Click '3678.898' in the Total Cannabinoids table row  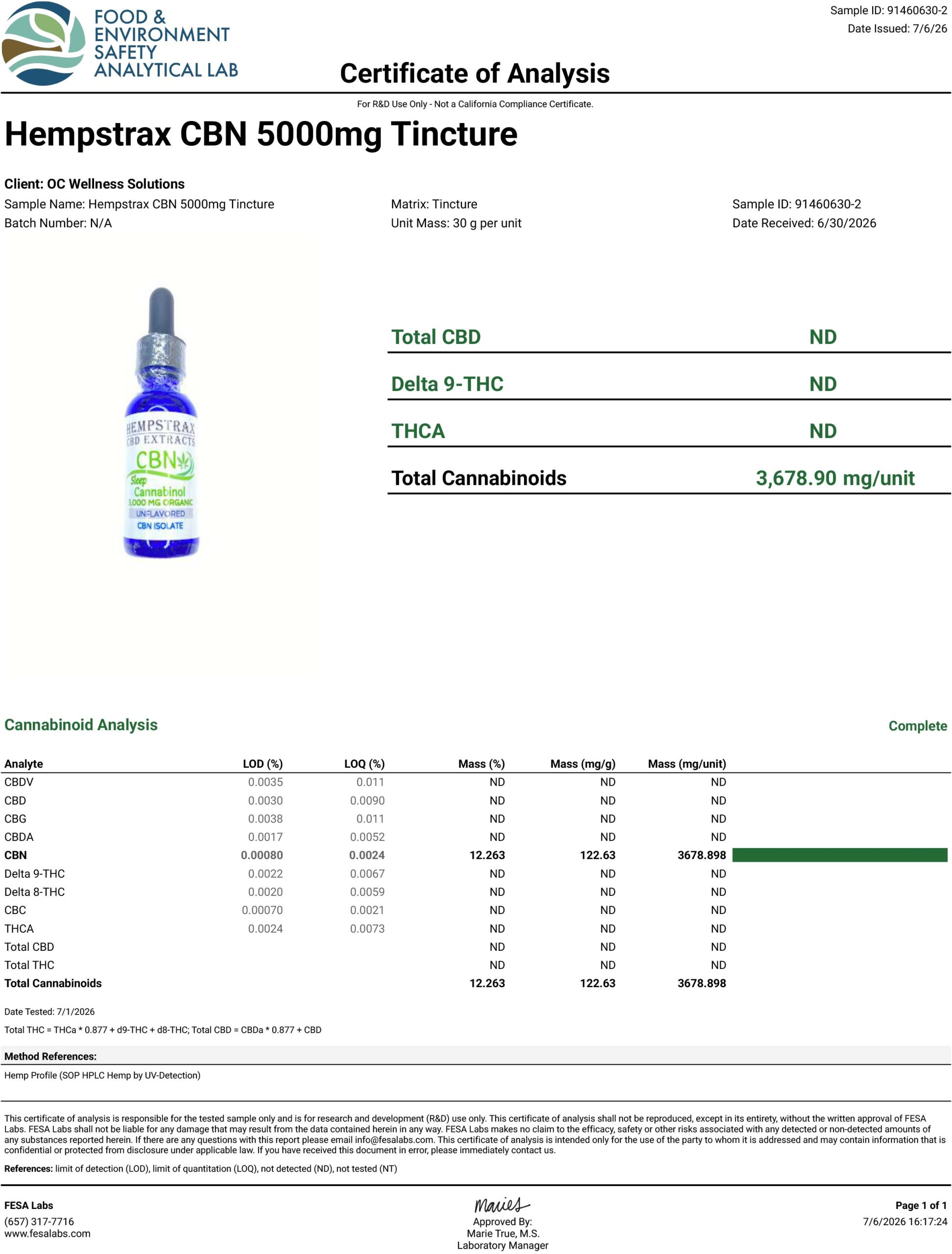[702, 984]
